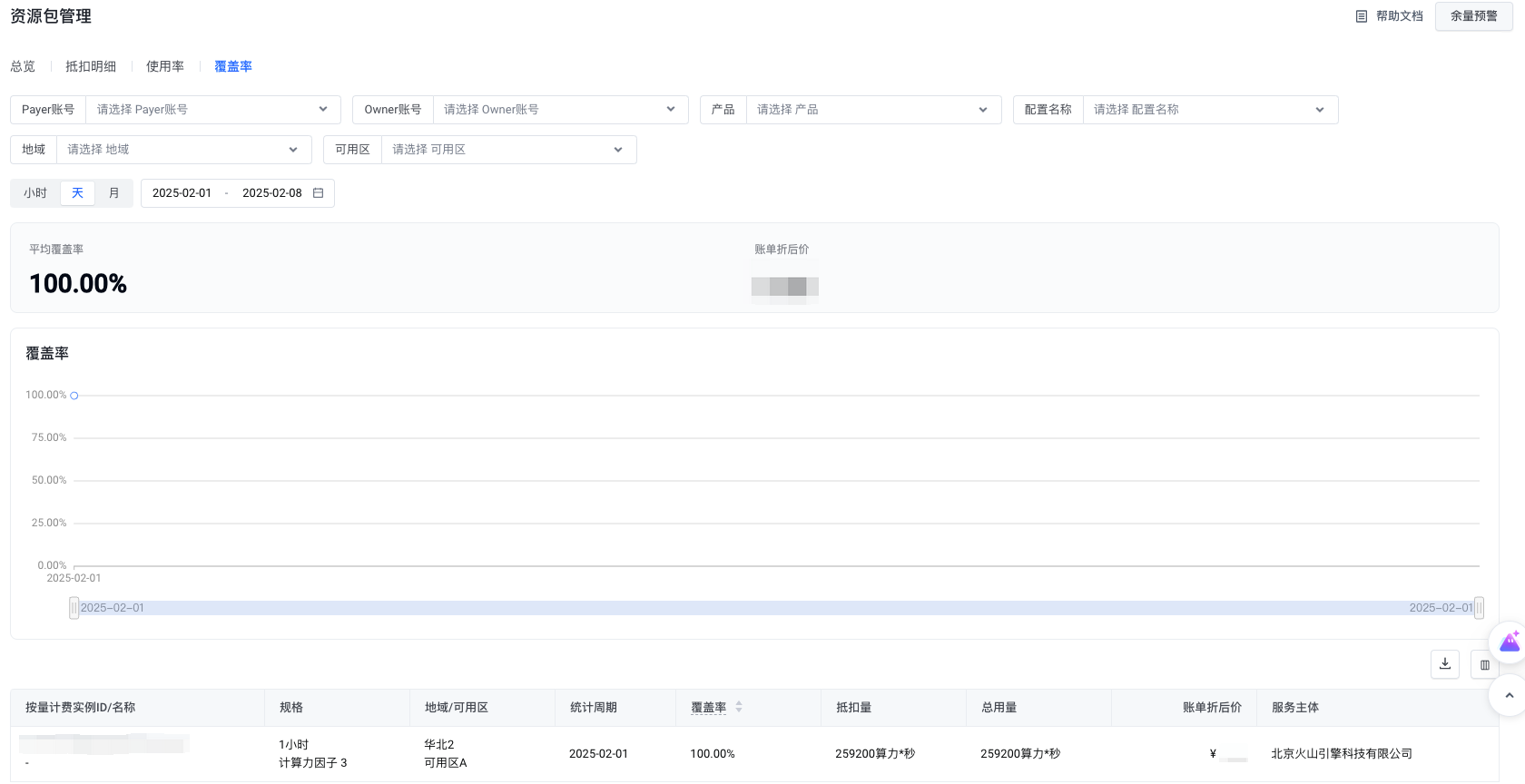Choose 月 time granularity

pos(114,193)
